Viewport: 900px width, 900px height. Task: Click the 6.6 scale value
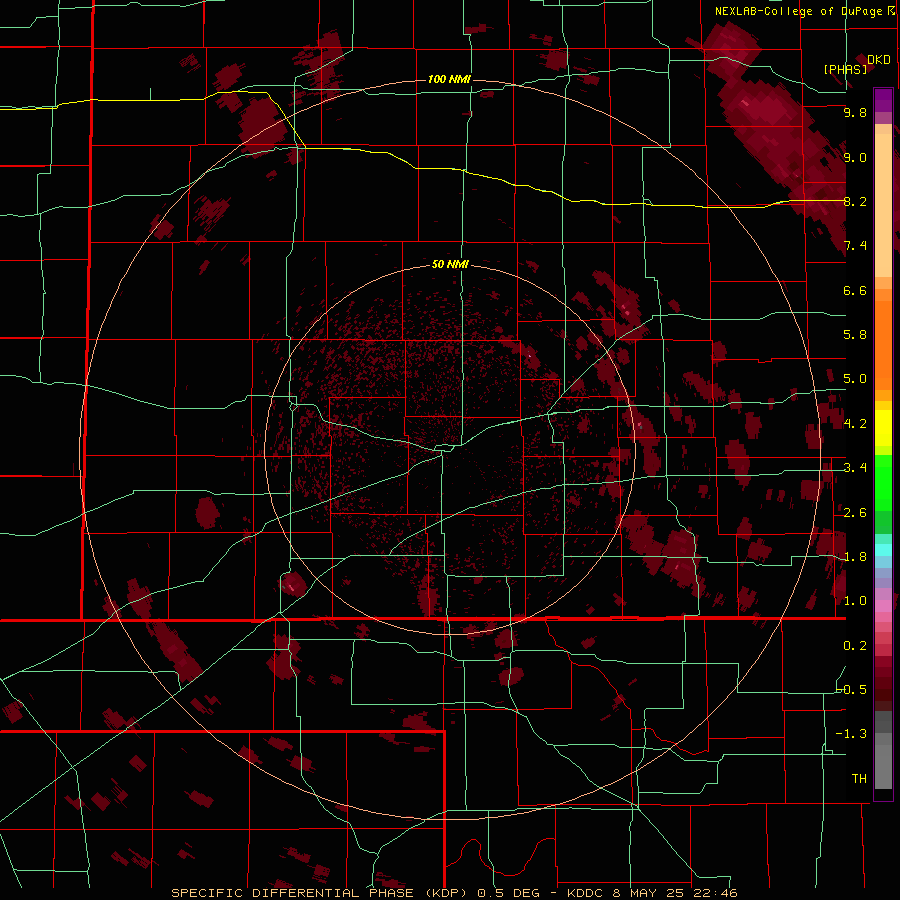[855, 290]
